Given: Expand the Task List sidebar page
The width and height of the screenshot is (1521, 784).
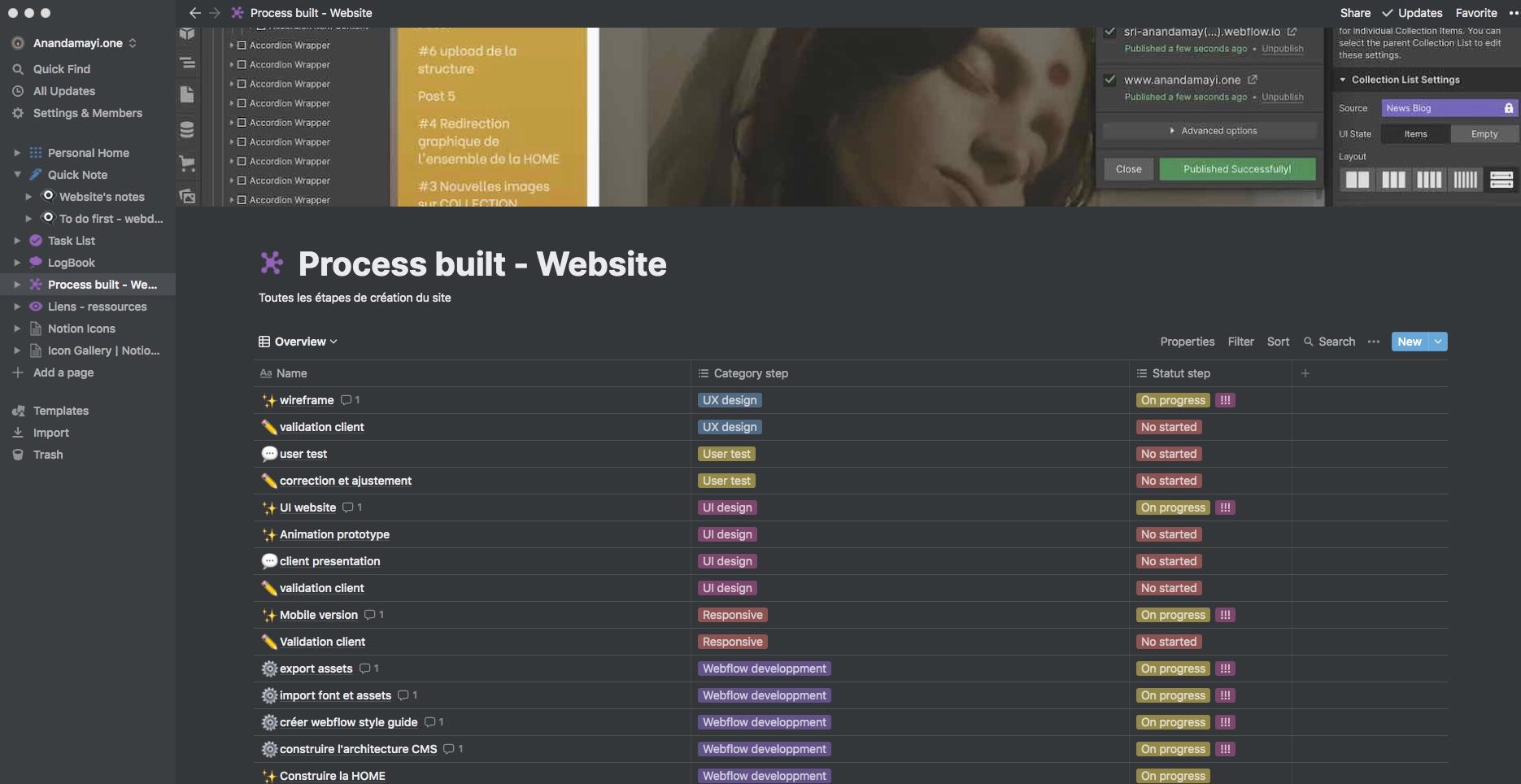Looking at the screenshot, I should [17, 241].
